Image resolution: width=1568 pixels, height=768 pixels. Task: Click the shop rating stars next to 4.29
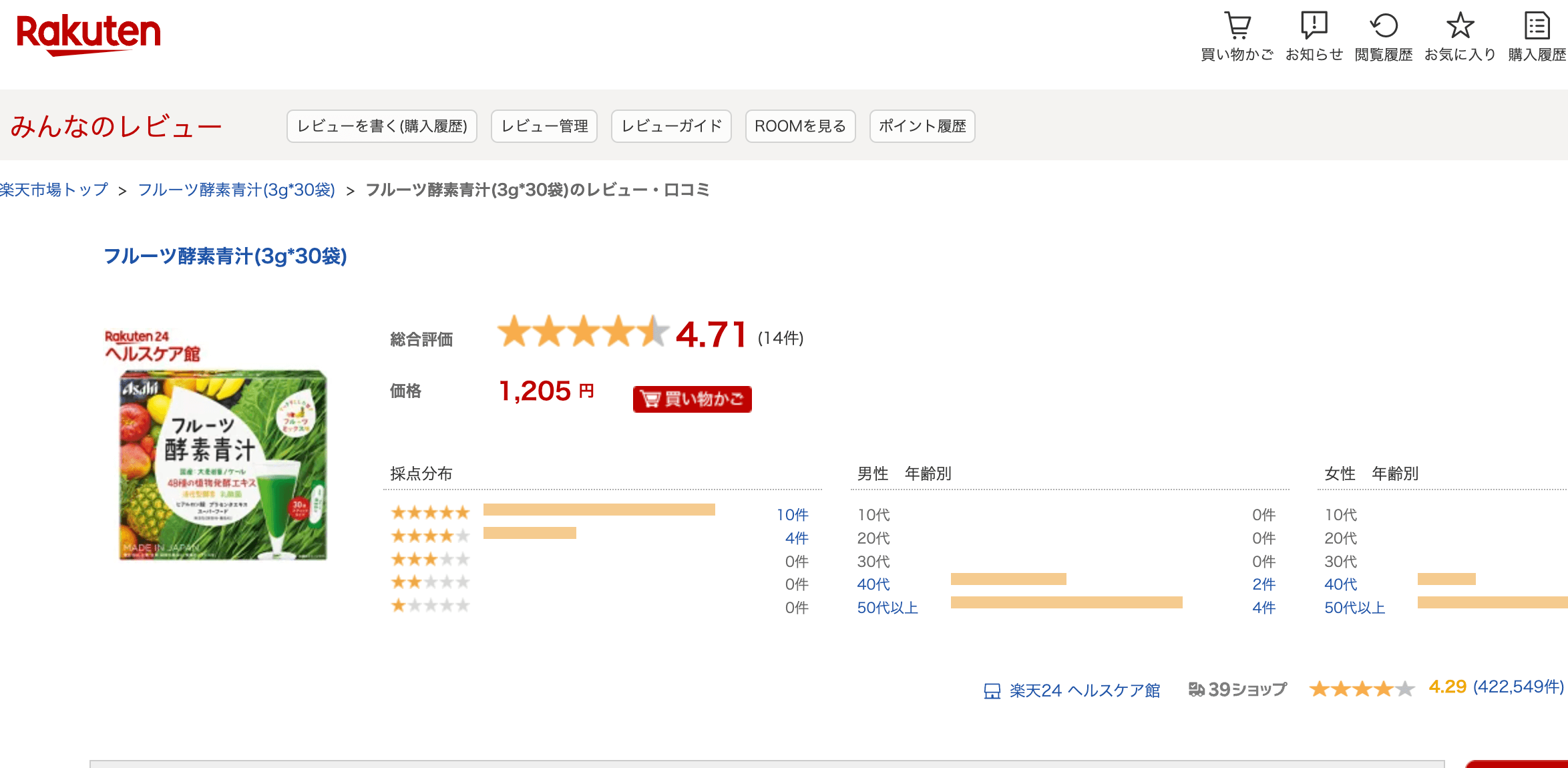click(x=1362, y=689)
